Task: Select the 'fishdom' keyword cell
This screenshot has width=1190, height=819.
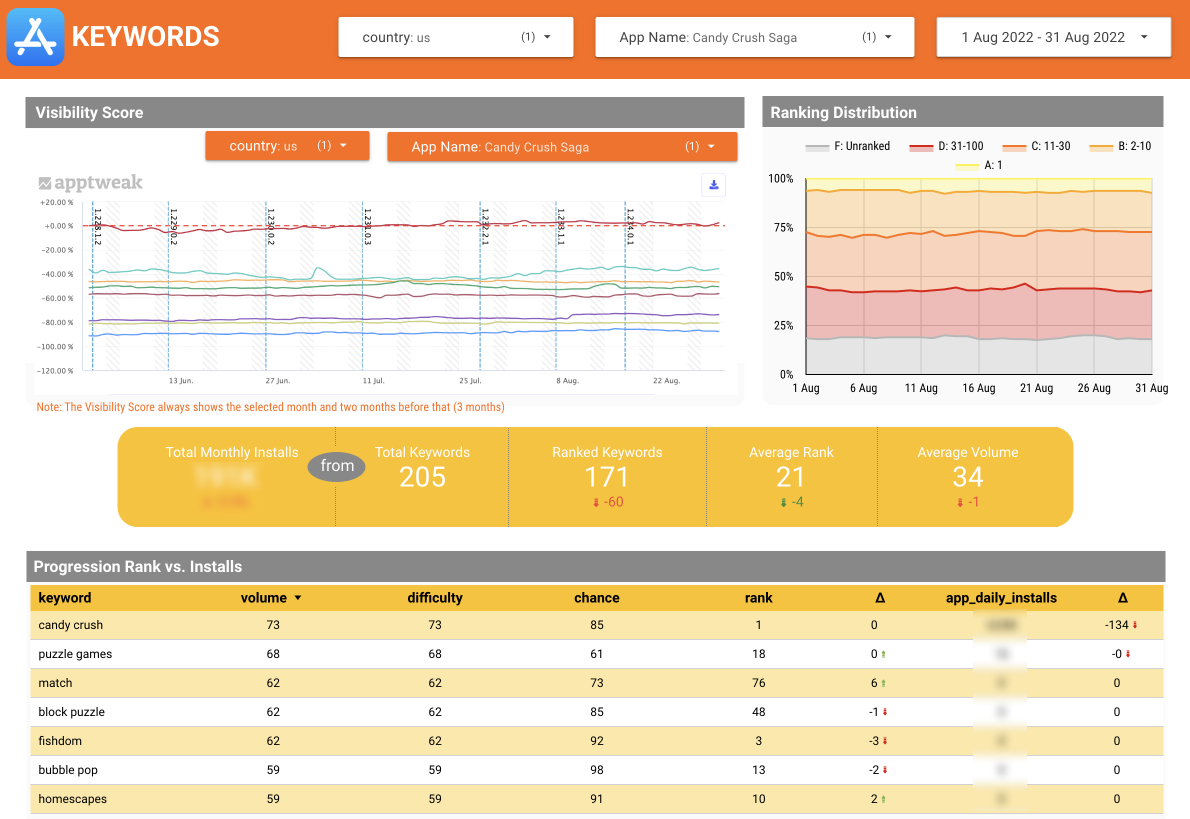Action: (60, 741)
